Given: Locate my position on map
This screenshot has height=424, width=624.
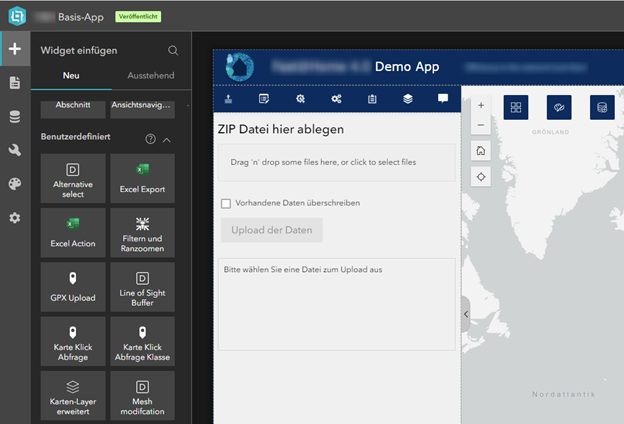Looking at the screenshot, I should click(481, 177).
